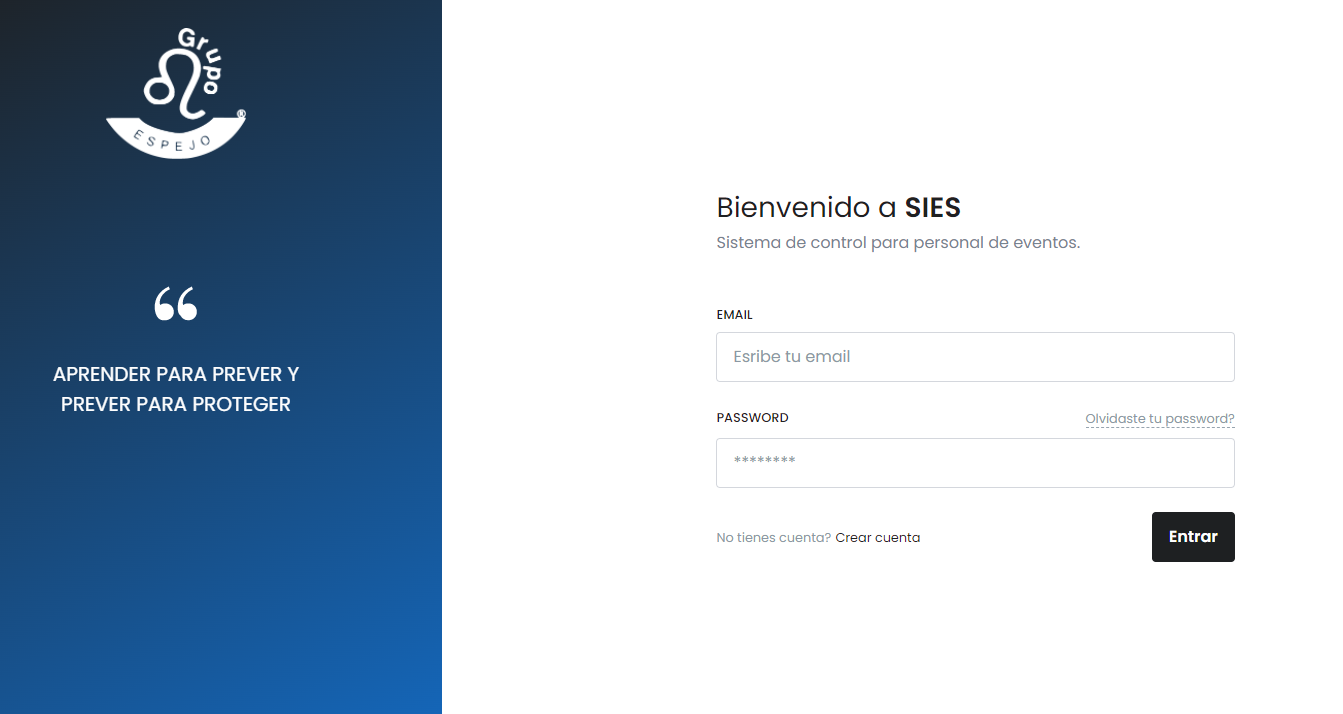1343x714 pixels.
Task: Click the PASSWORD field label
Action: [752, 418]
